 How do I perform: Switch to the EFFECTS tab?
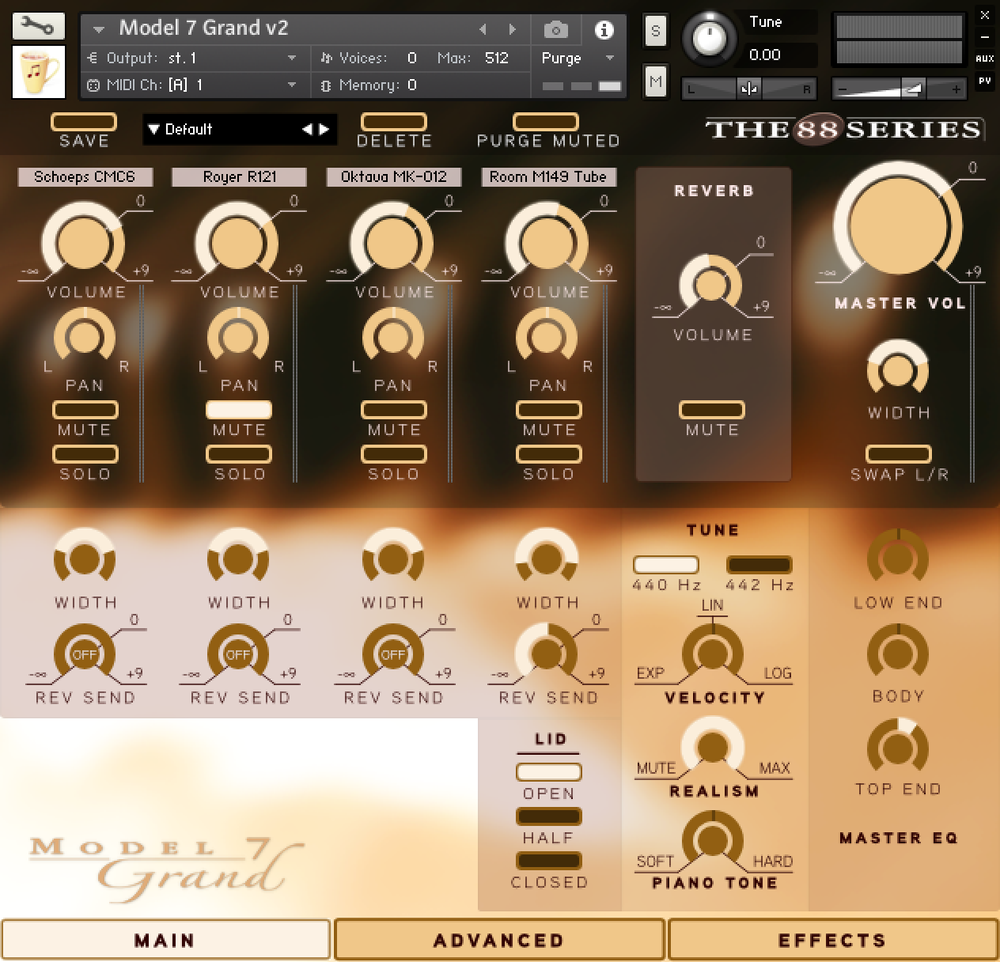(x=833, y=939)
